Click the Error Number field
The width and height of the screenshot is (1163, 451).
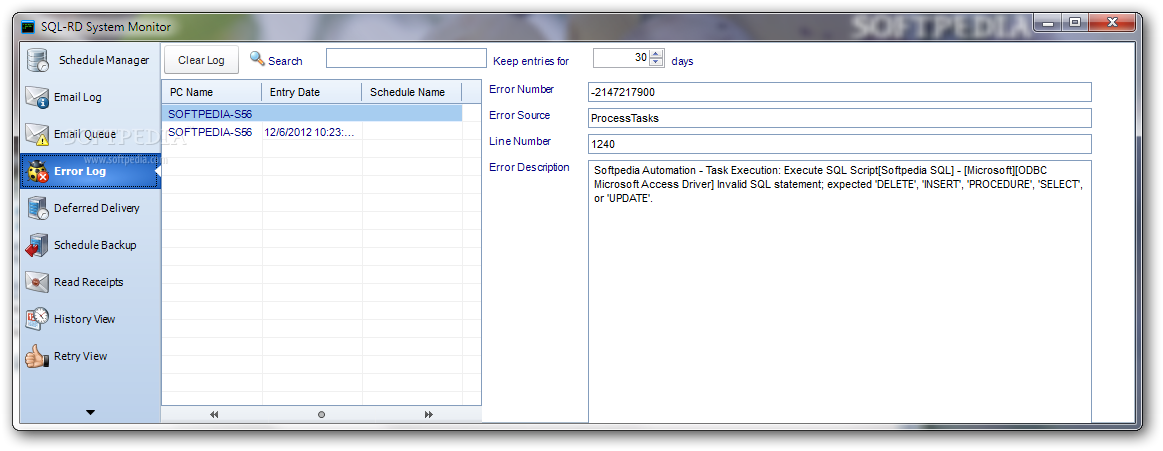click(840, 92)
